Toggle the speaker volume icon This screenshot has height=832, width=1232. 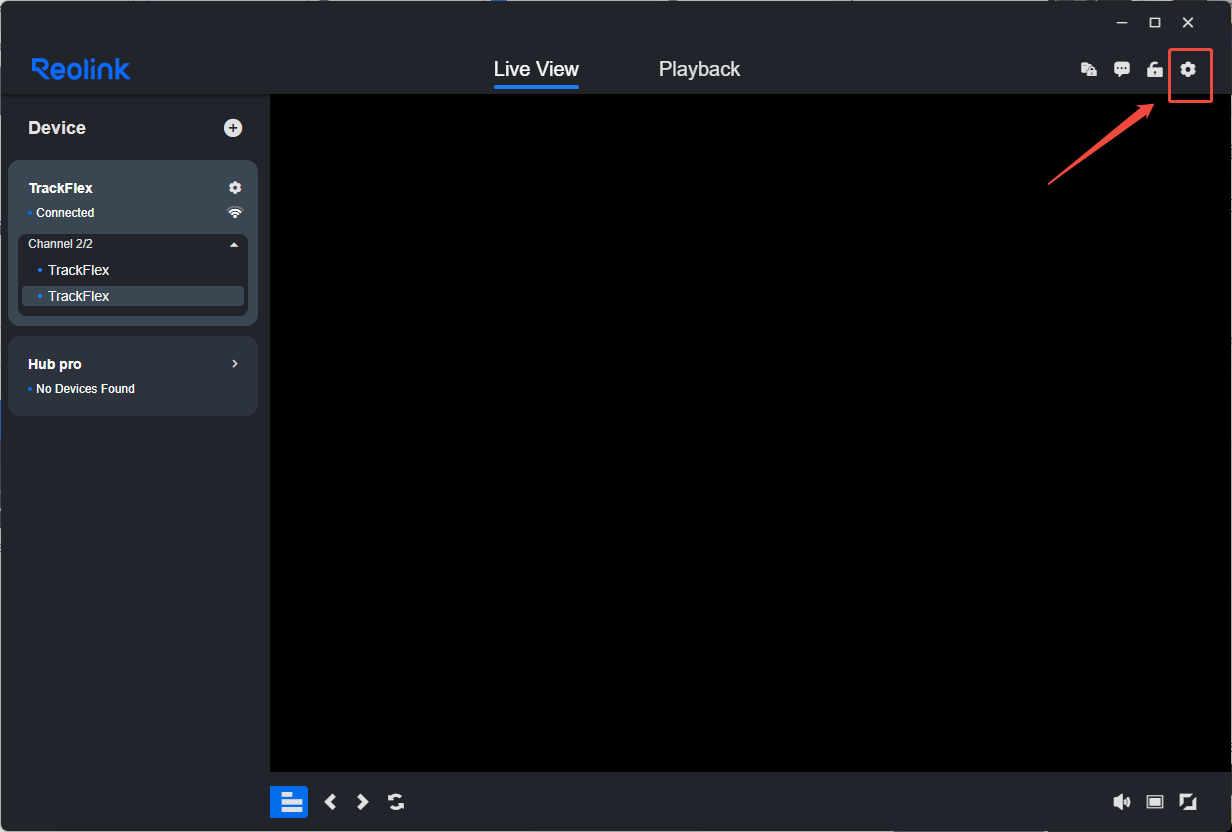pyautogui.click(x=1122, y=802)
